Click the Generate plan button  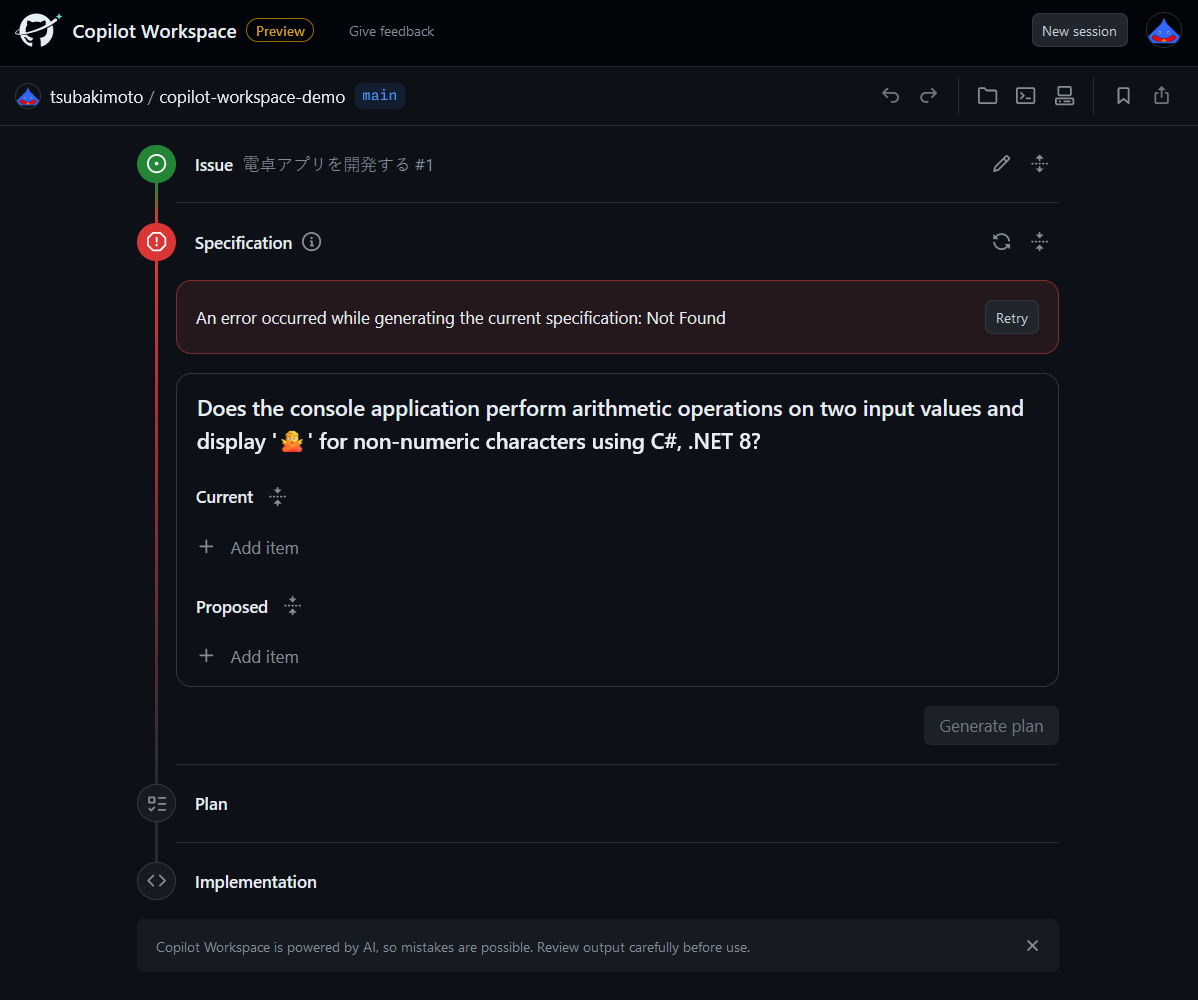click(991, 726)
